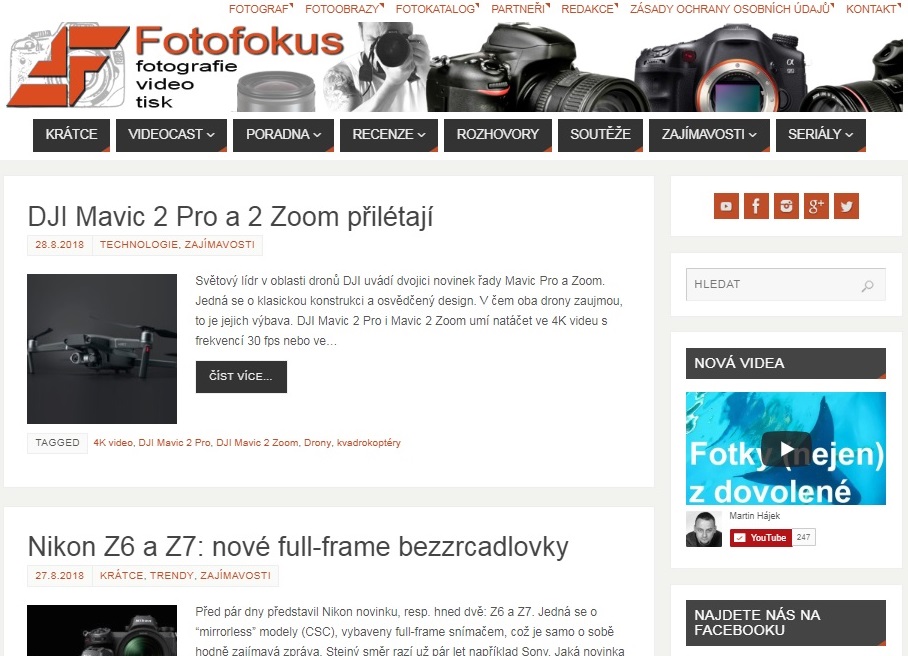Expand the Poradna dropdown menu
Viewport: 908px width, 656px height.
pos(283,135)
